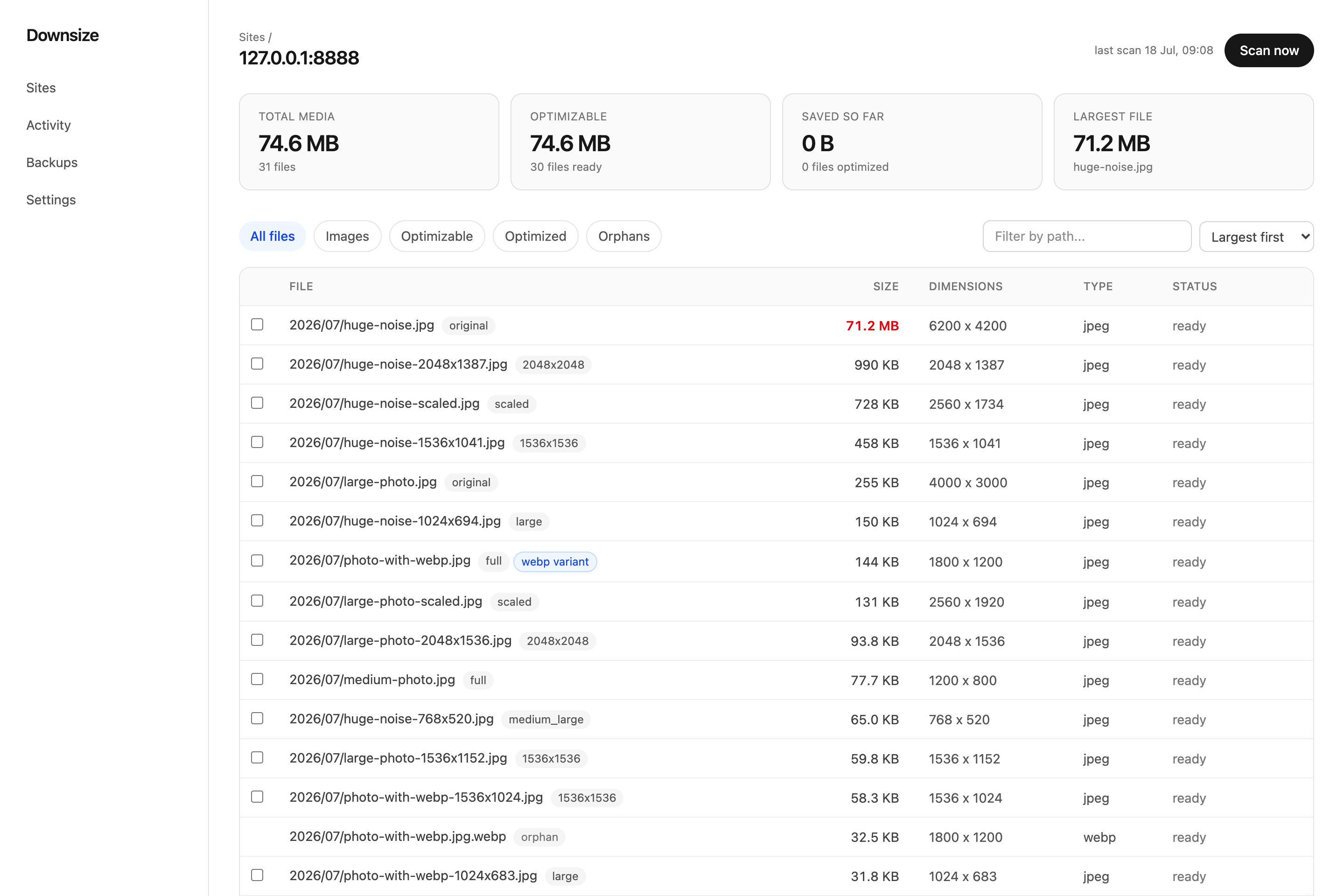This screenshot has width=1344, height=896.
Task: Open the Optimized filter tab
Action: tap(535, 236)
